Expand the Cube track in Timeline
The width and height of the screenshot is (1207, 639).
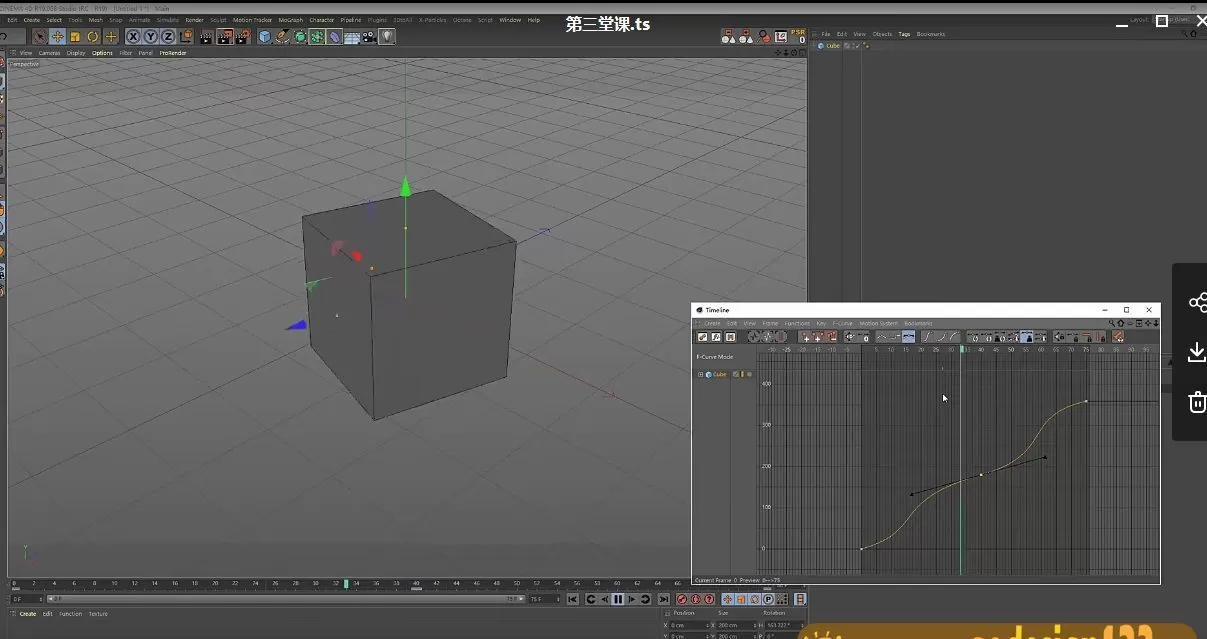click(701, 375)
